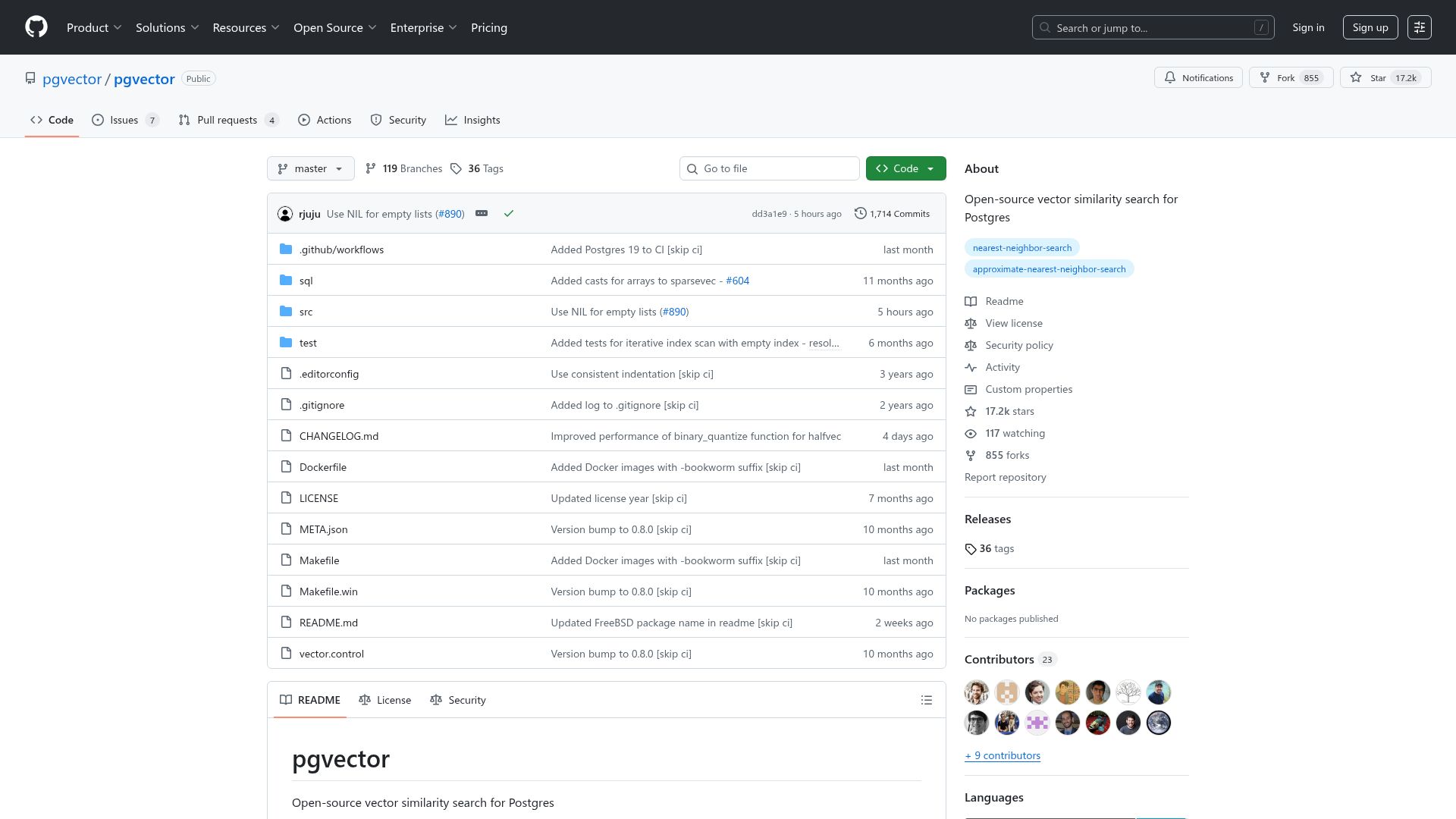
Task: Expand the Resources menu
Action: pos(246,27)
